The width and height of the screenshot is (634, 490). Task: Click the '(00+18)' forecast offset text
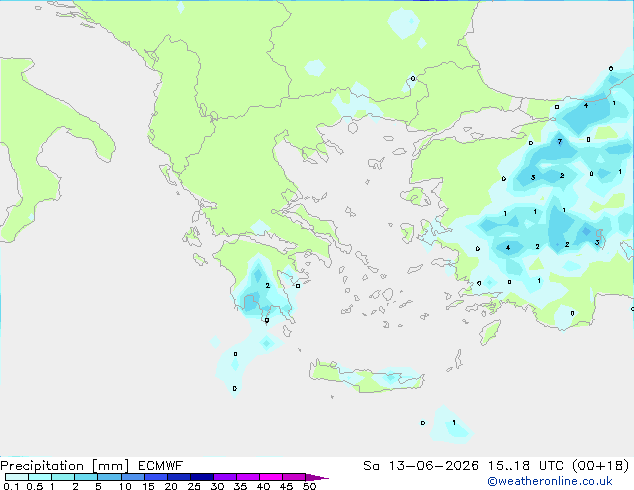pos(601,466)
